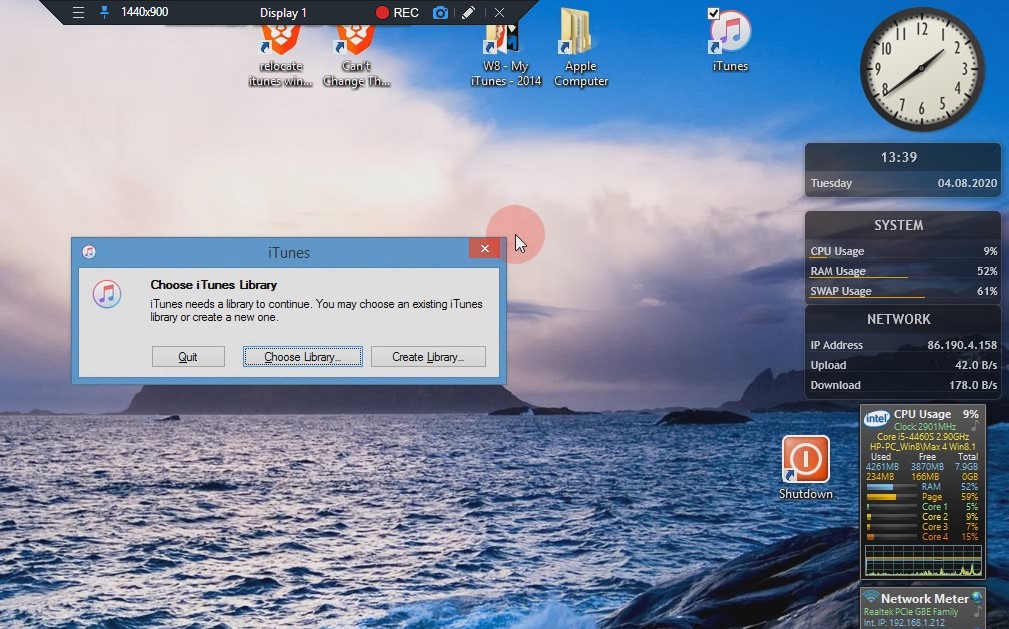This screenshot has width=1009, height=629.
Task: Click the CPU Usage row in SYSTEM gadget
Action: tap(903, 251)
